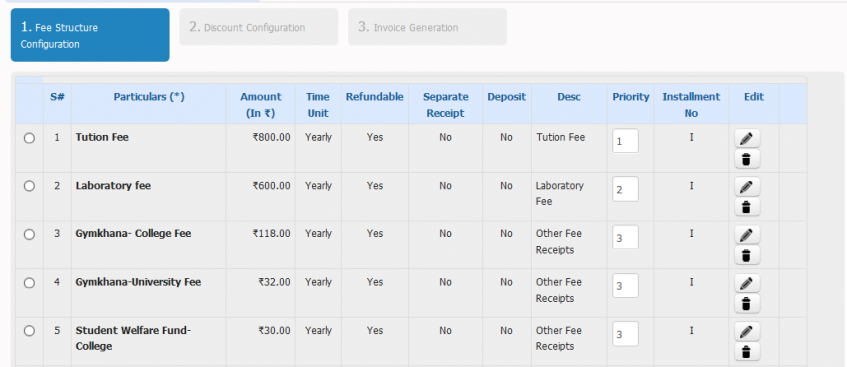Open the Fee Structure Configuration step
847x367 pixels.
click(90, 35)
